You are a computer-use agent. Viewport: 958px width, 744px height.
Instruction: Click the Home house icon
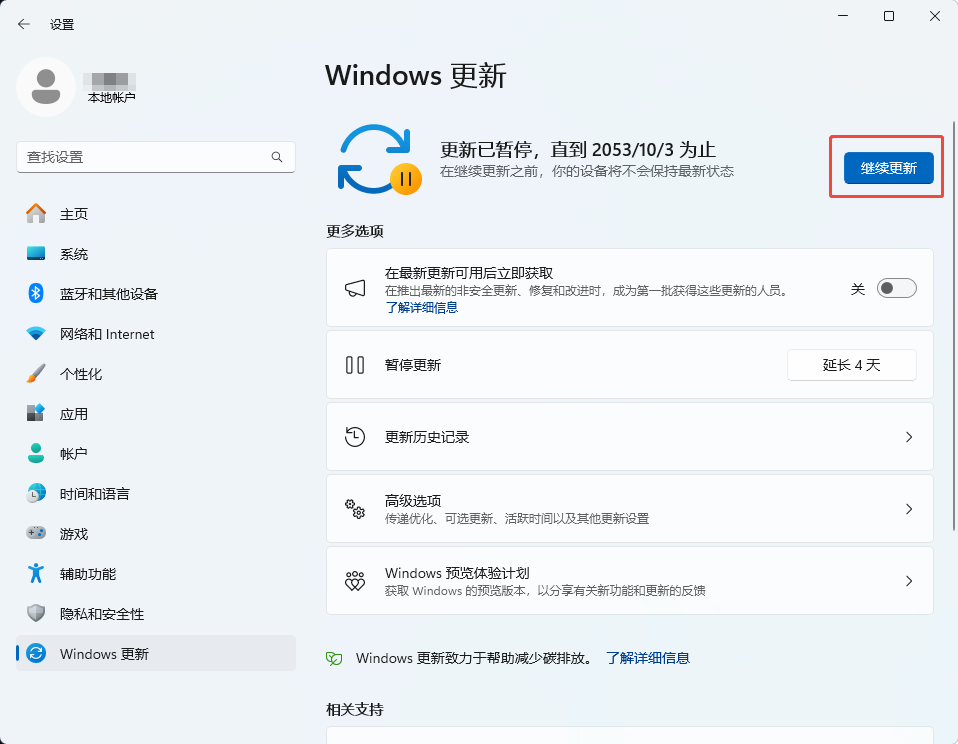tap(36, 214)
